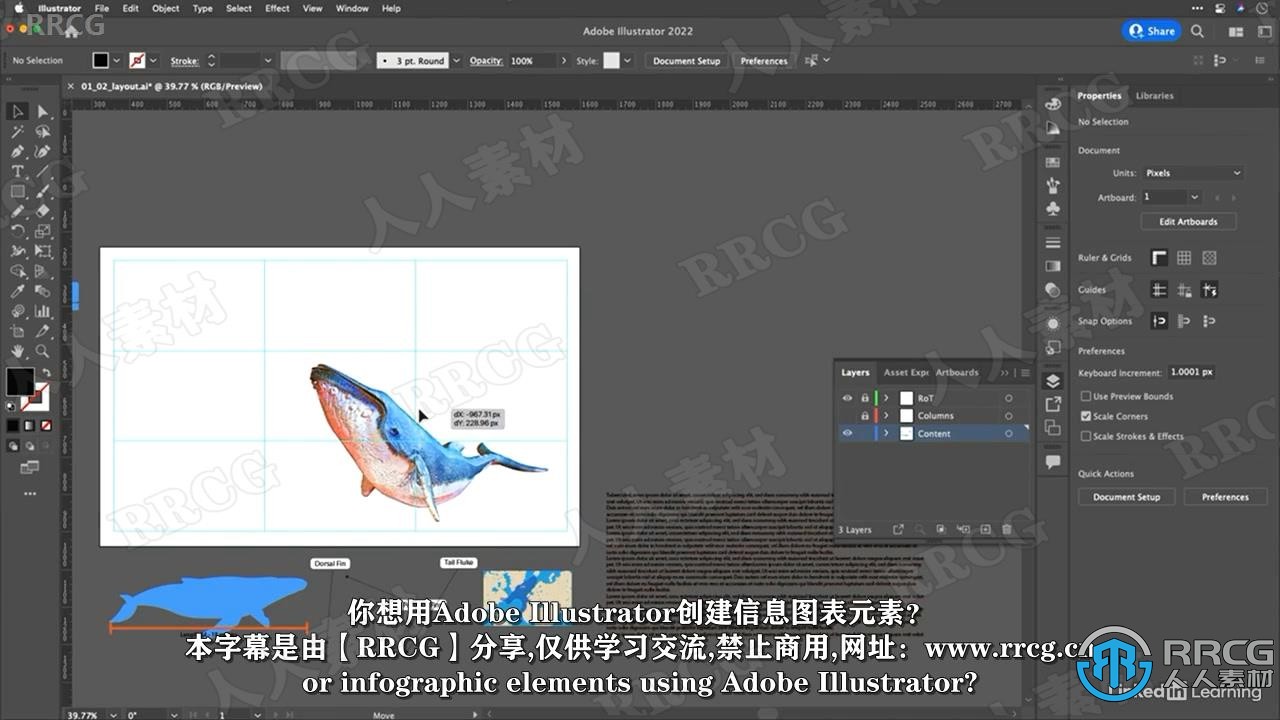Open the Effect menu
The image size is (1280, 720).
pos(277,8)
